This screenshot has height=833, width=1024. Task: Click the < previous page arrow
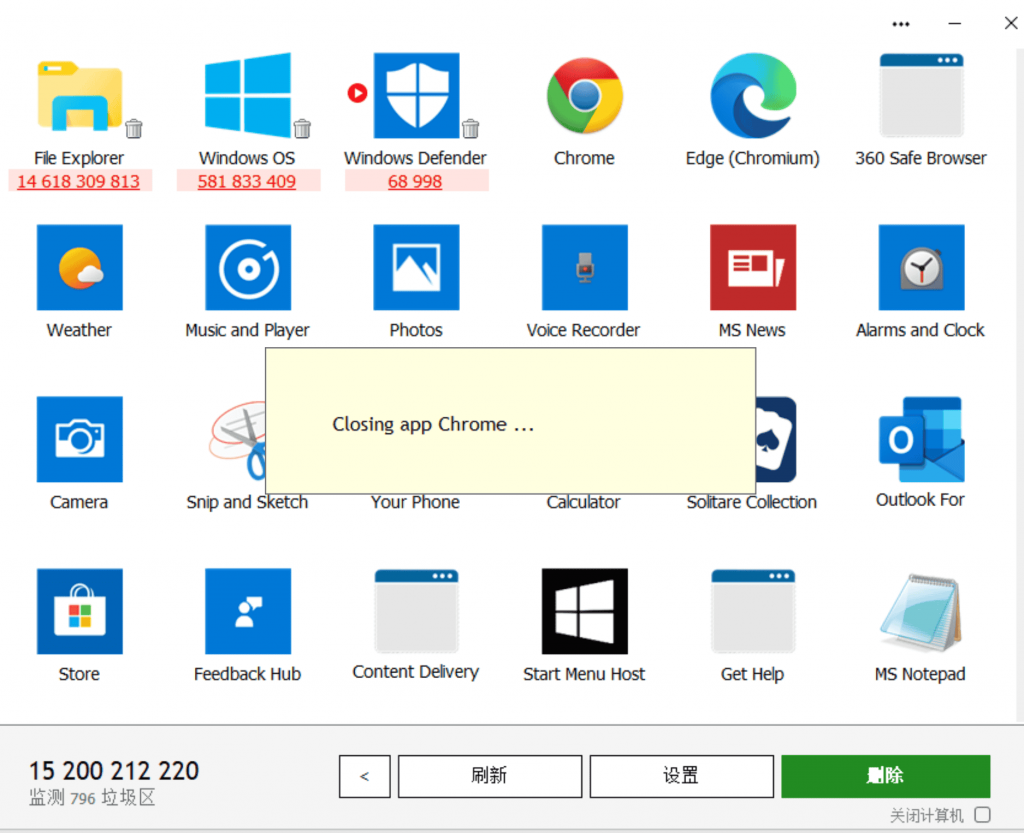pyautogui.click(x=364, y=776)
